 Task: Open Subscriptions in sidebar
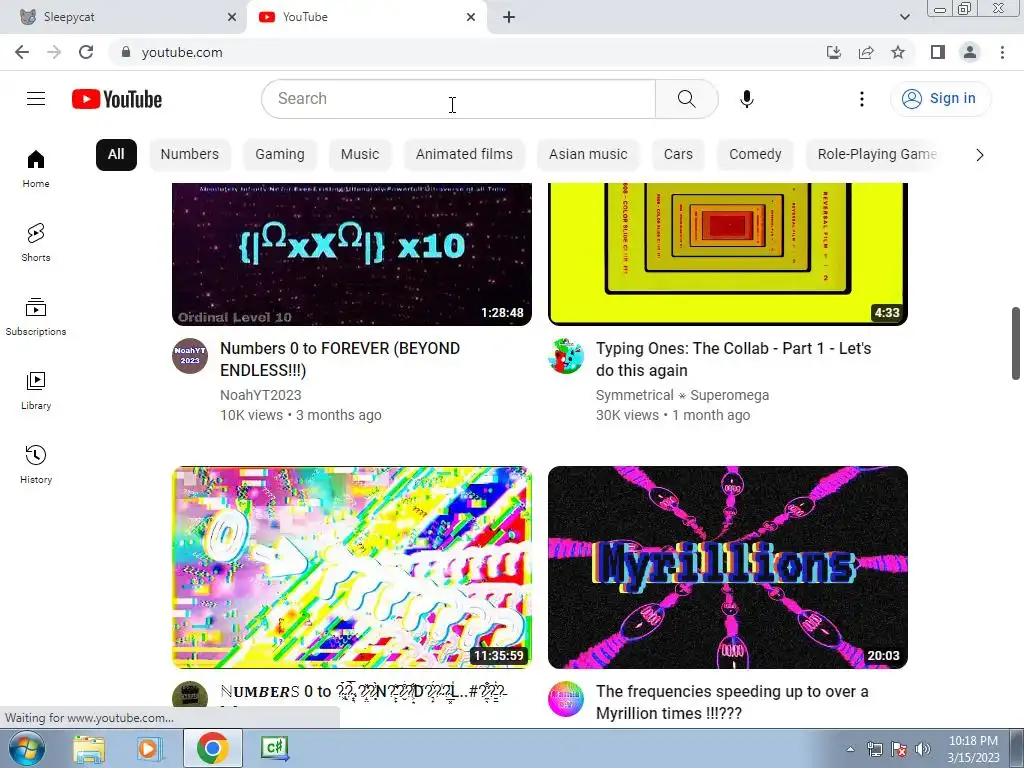pyautogui.click(x=36, y=317)
